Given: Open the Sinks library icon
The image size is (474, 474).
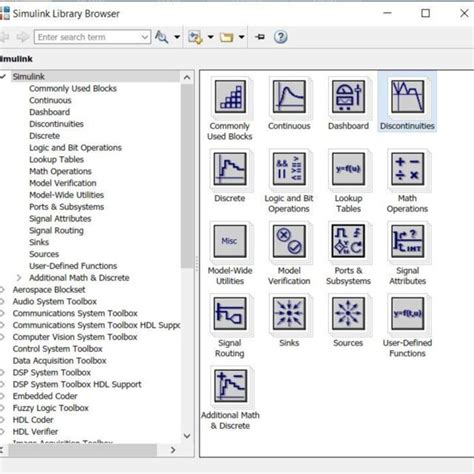Looking at the screenshot, I should pos(289,314).
